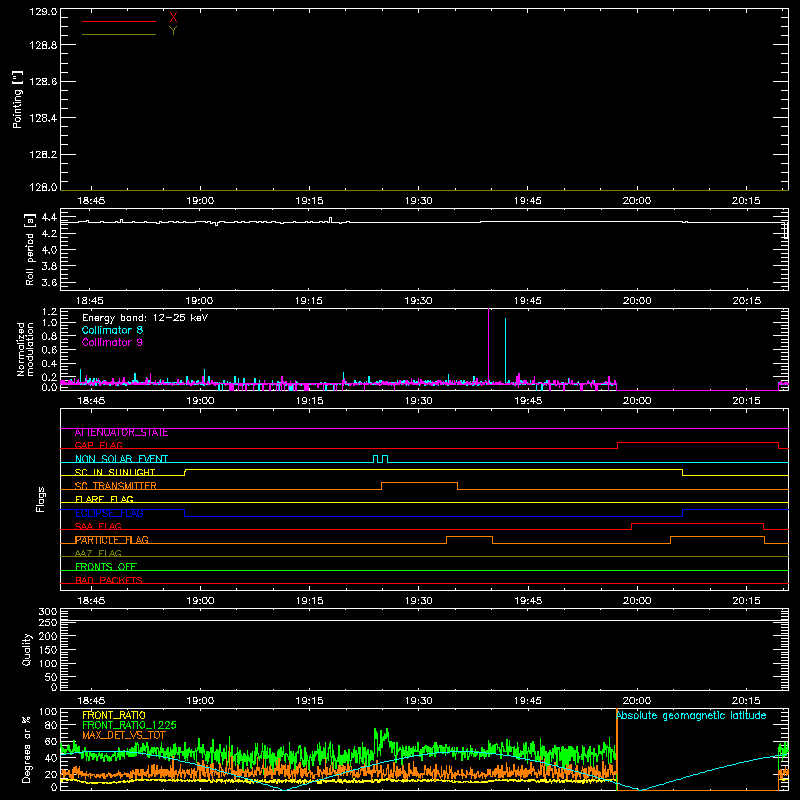This screenshot has height=800, width=800.
Task: Click the 300 tick on Quality axis
Action: click(x=48, y=612)
